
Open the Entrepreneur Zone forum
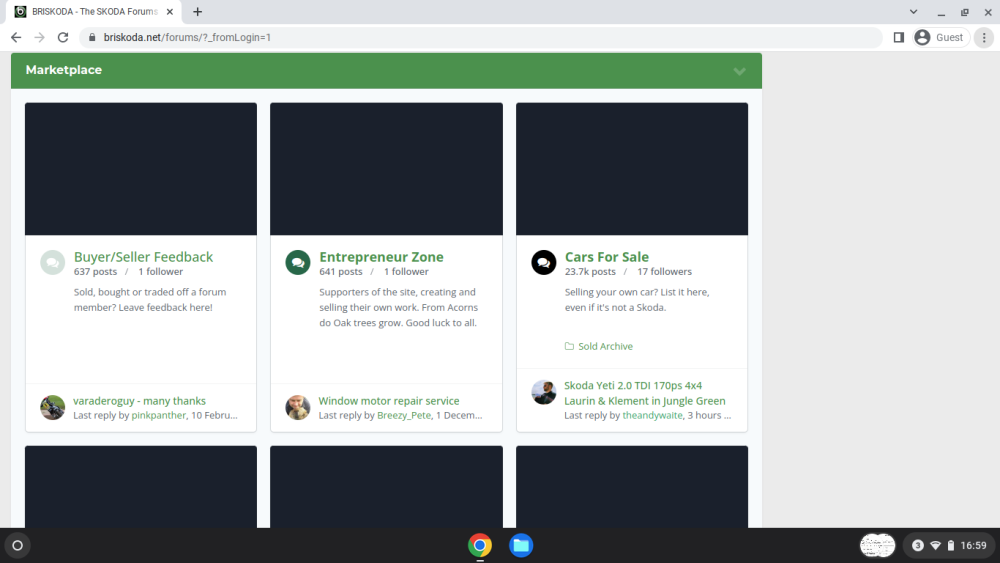click(x=381, y=256)
